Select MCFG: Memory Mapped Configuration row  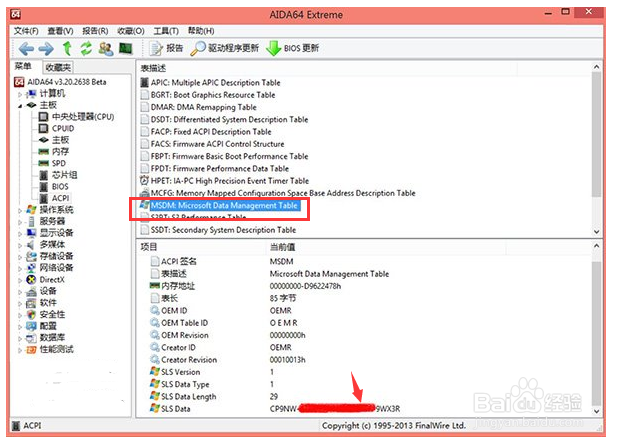(x=278, y=193)
